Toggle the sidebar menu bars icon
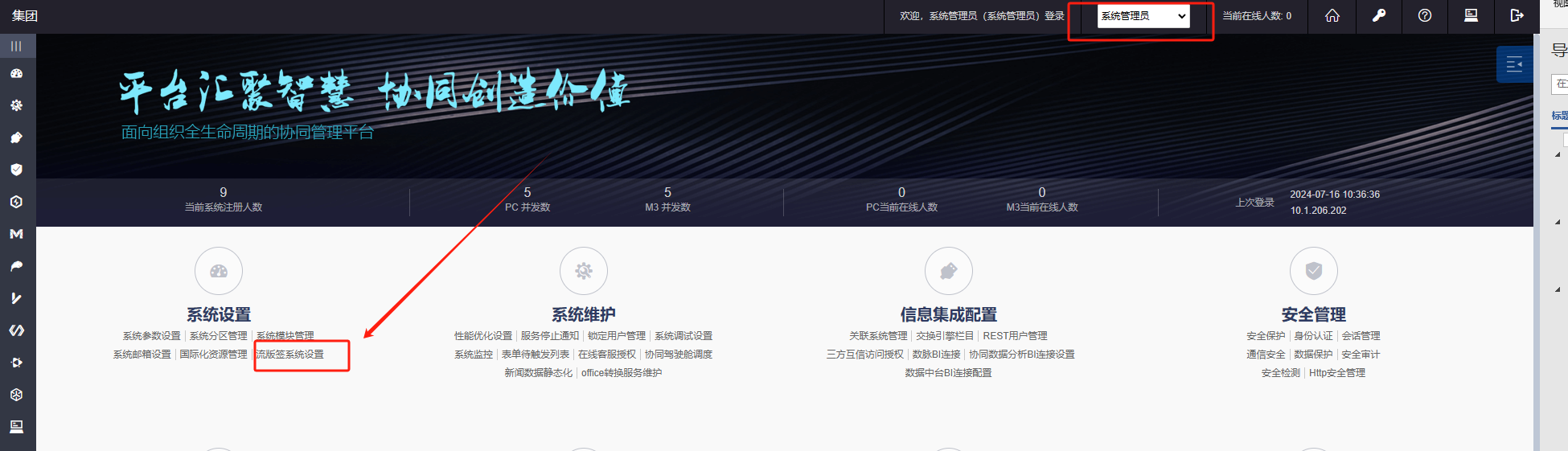The height and width of the screenshot is (451, 1568). [x=16, y=46]
